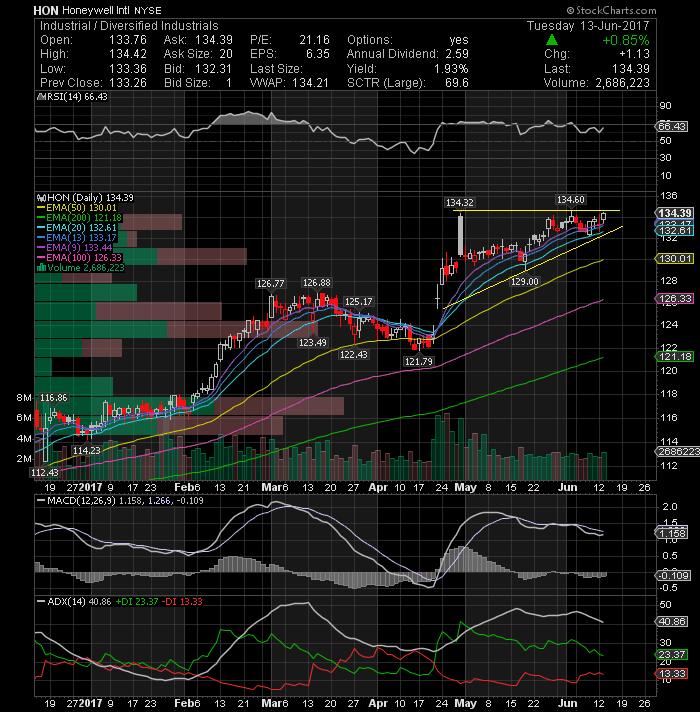Click the +DI 23.37 legend label
The width and height of the screenshot is (700, 712).
pyautogui.click(x=137, y=602)
